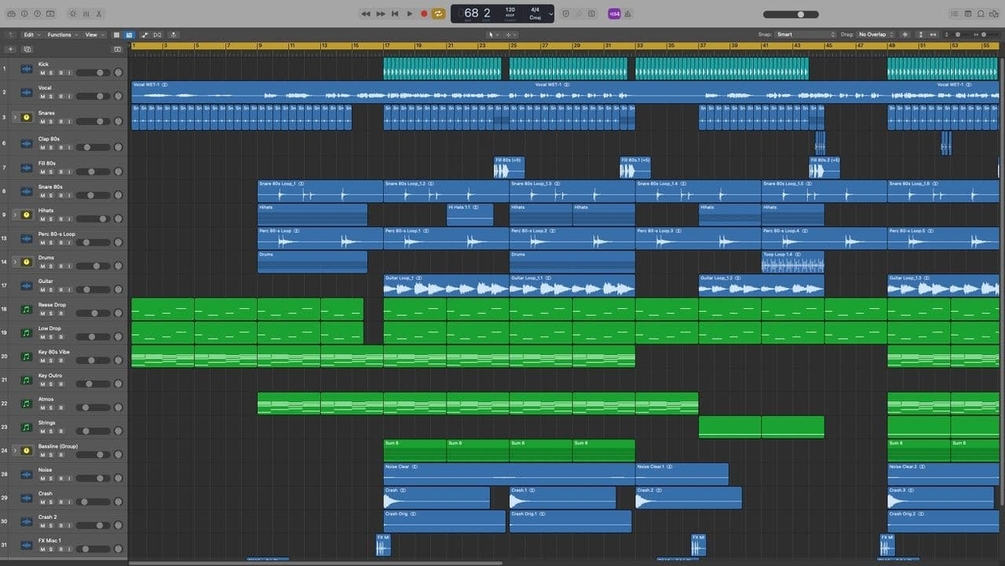Open the Drag No Overlap dropdown
This screenshot has width=1005, height=566.
(876, 35)
